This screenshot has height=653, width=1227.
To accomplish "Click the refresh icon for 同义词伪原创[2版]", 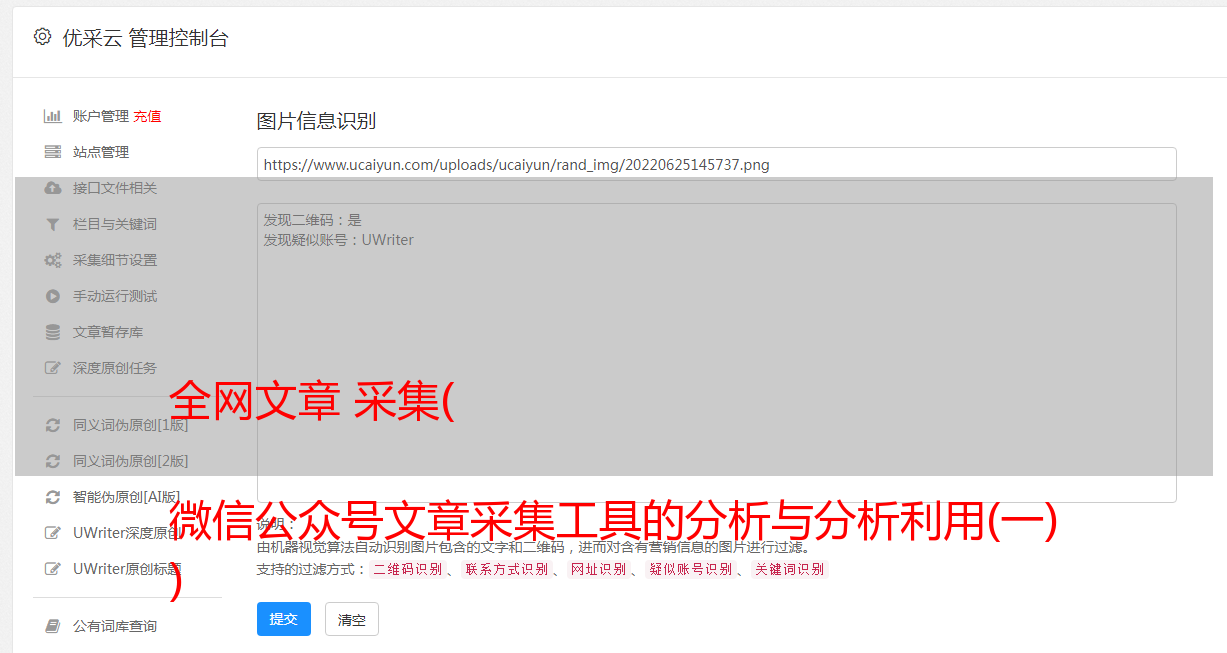I will (53, 461).
